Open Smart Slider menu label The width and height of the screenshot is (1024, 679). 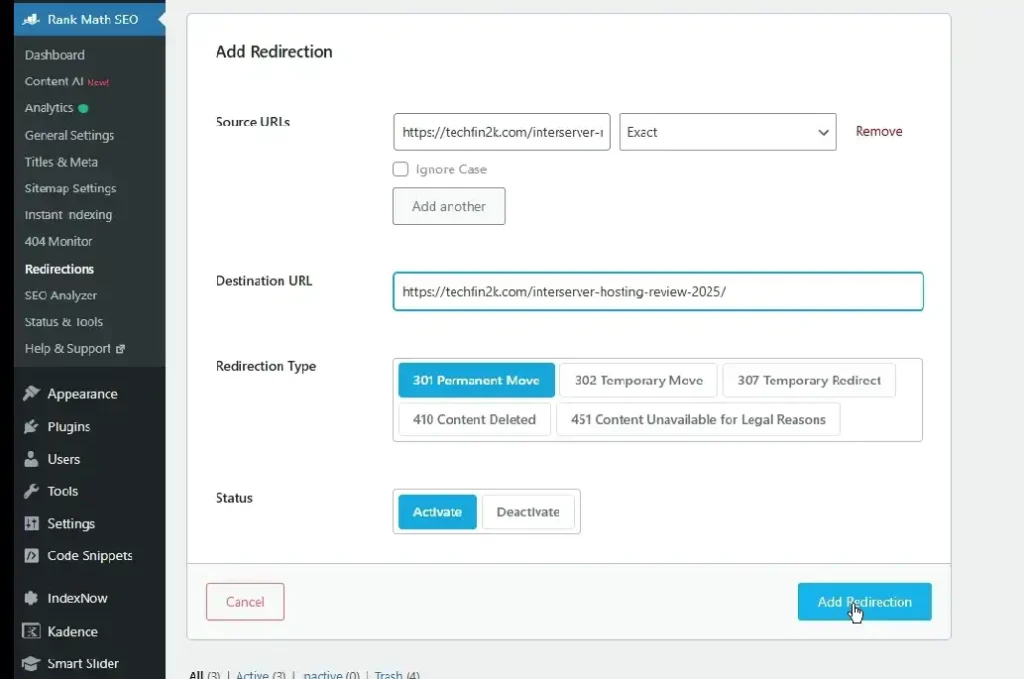tap(83, 663)
